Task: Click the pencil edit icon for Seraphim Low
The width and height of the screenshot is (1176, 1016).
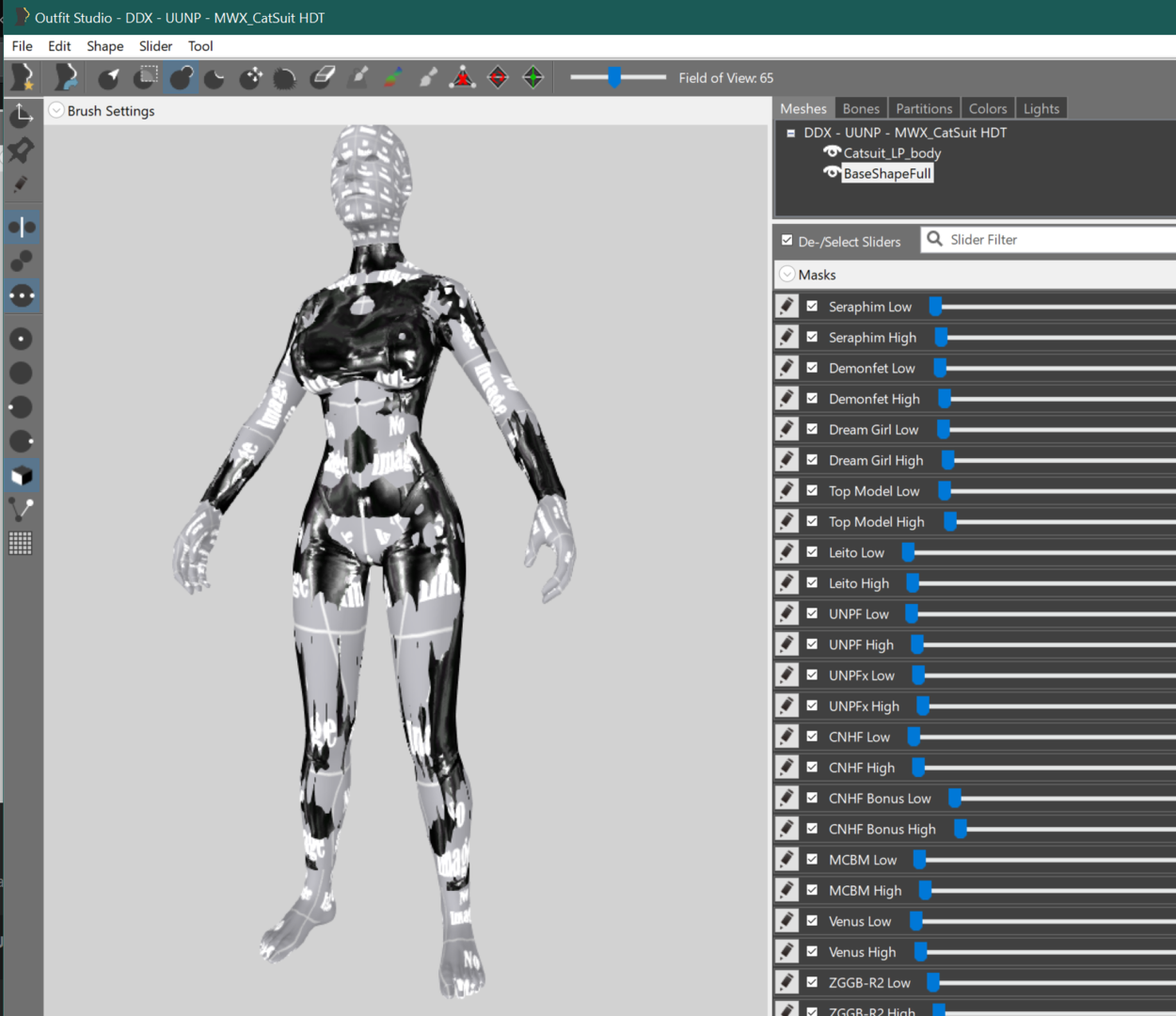Action: [x=787, y=306]
